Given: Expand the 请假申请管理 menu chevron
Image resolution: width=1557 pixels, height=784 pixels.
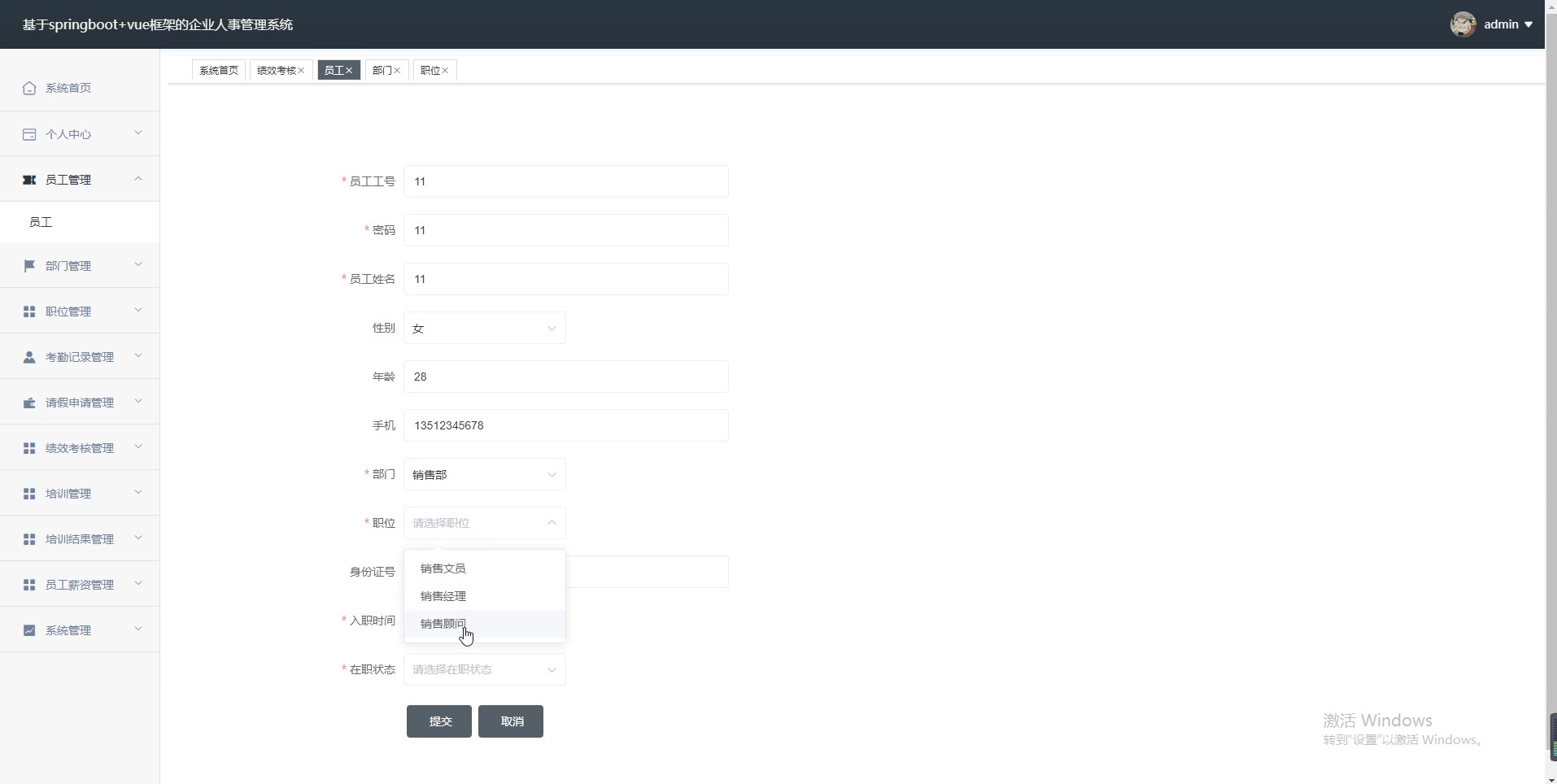Looking at the screenshot, I should [137, 401].
